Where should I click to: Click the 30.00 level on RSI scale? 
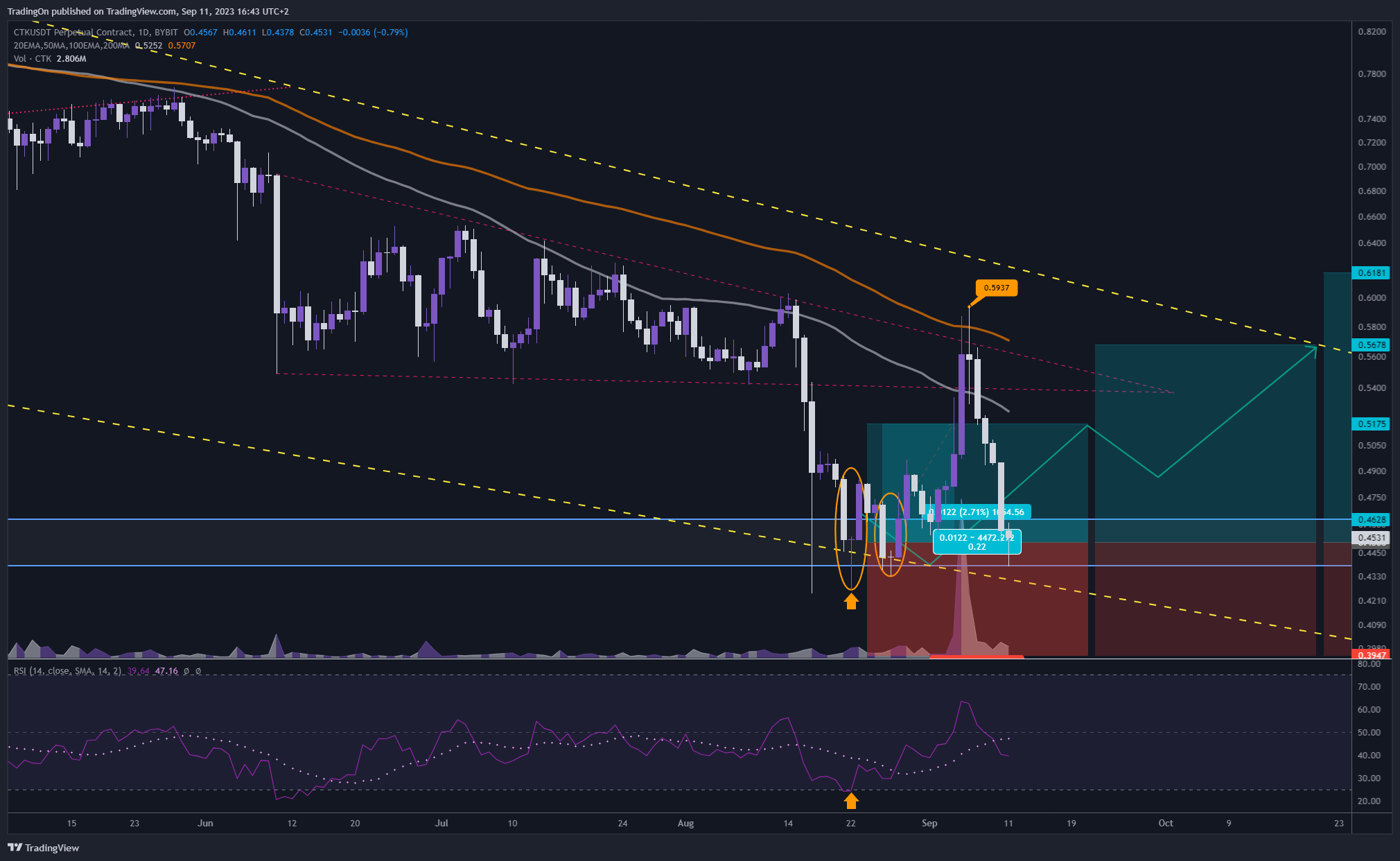click(1369, 779)
